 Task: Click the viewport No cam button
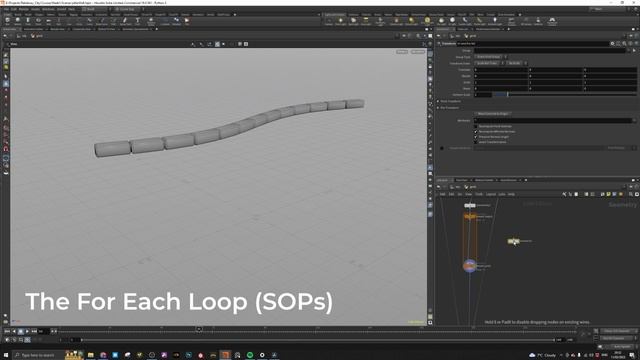418,52
